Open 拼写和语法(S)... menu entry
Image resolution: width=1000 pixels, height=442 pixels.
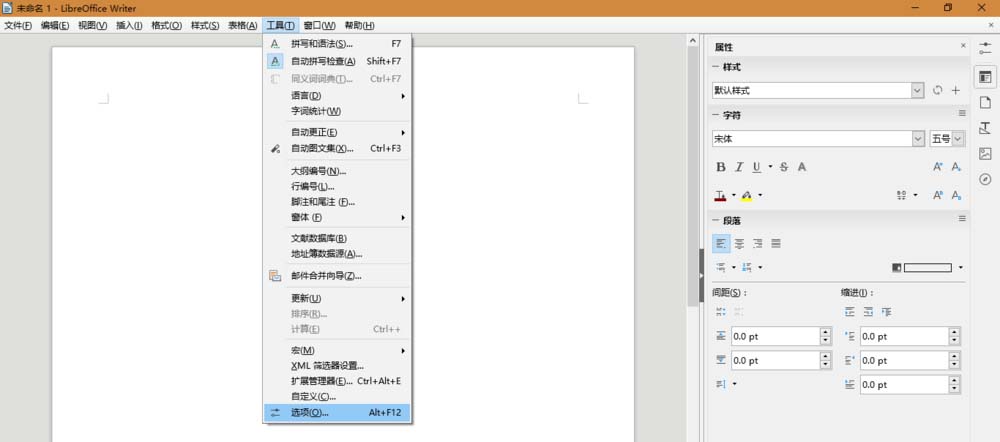pyautogui.click(x=337, y=44)
